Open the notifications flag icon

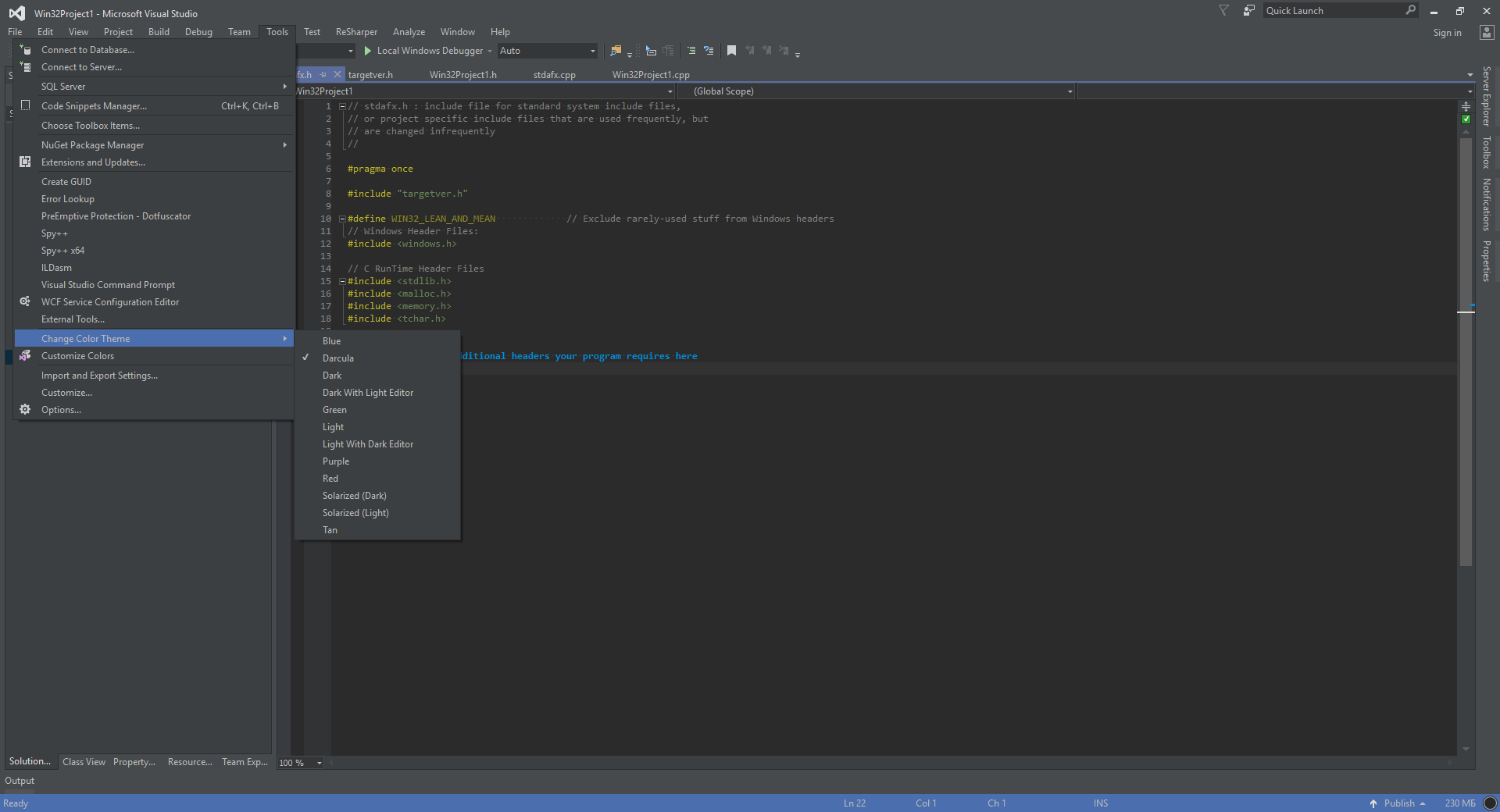[1224, 10]
